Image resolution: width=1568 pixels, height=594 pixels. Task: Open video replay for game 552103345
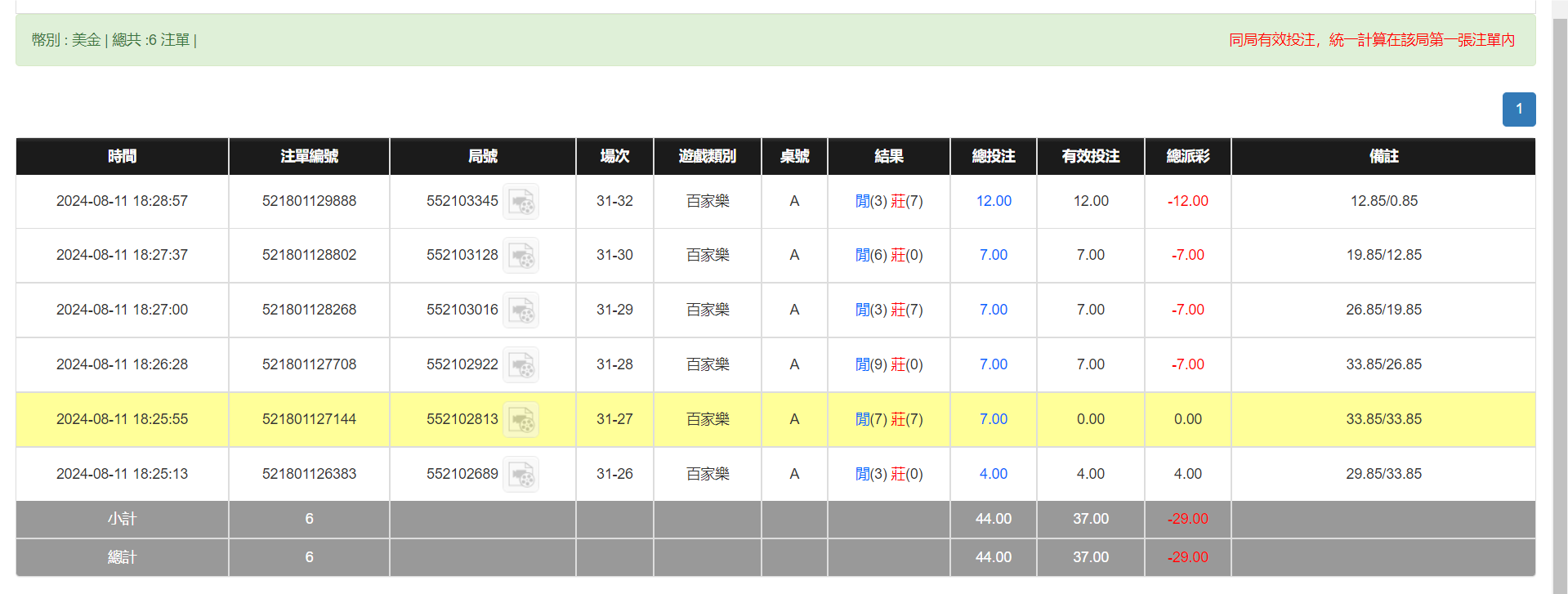tap(521, 202)
